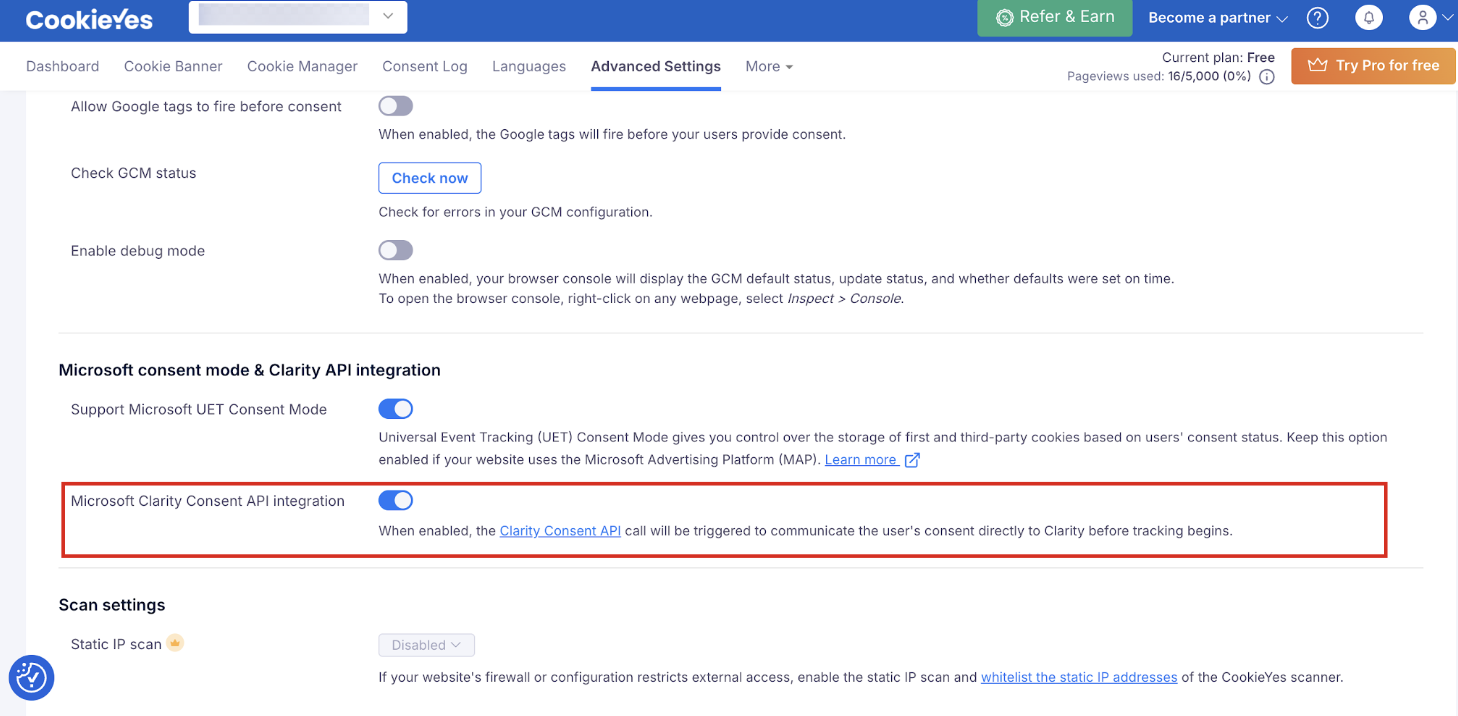Open the notifications bell icon
This screenshot has height=716, width=1458.
pyautogui.click(x=1369, y=18)
